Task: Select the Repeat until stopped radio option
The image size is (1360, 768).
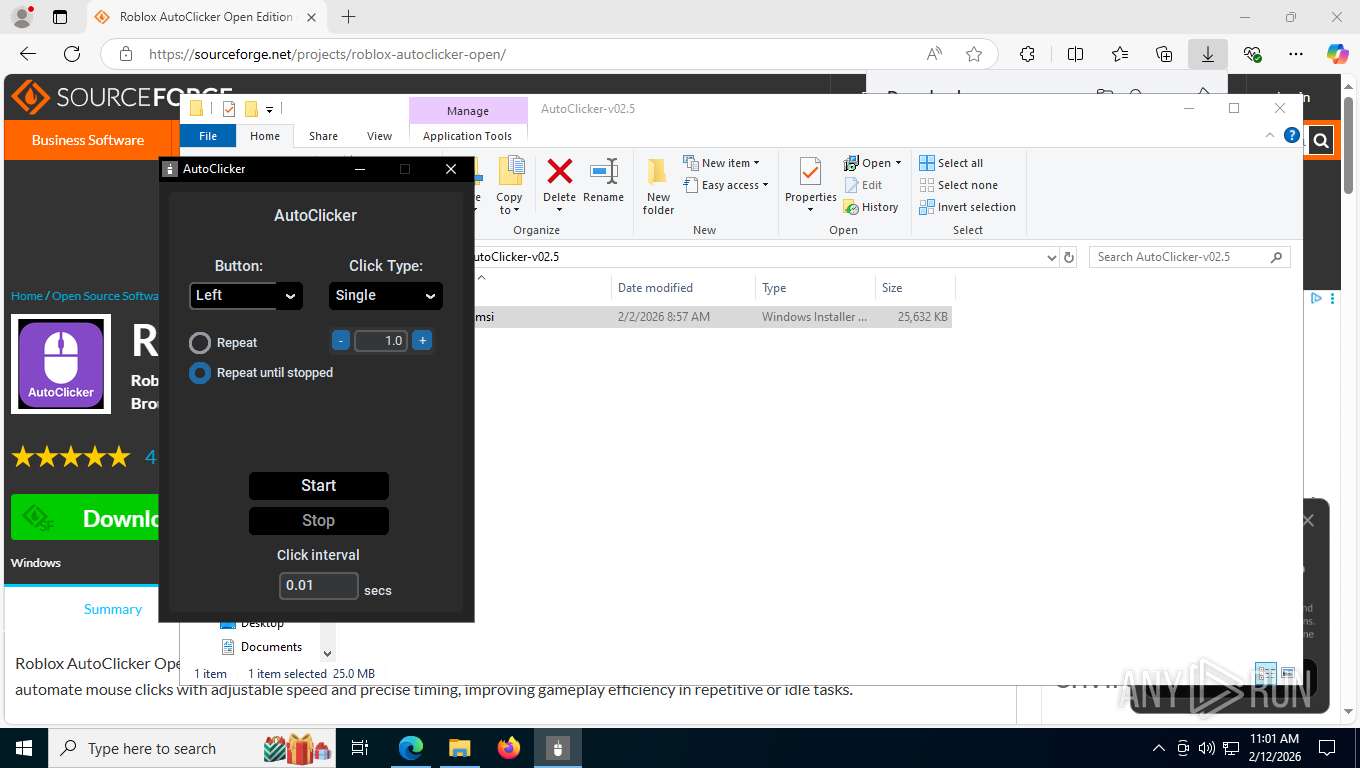Action: [200, 373]
